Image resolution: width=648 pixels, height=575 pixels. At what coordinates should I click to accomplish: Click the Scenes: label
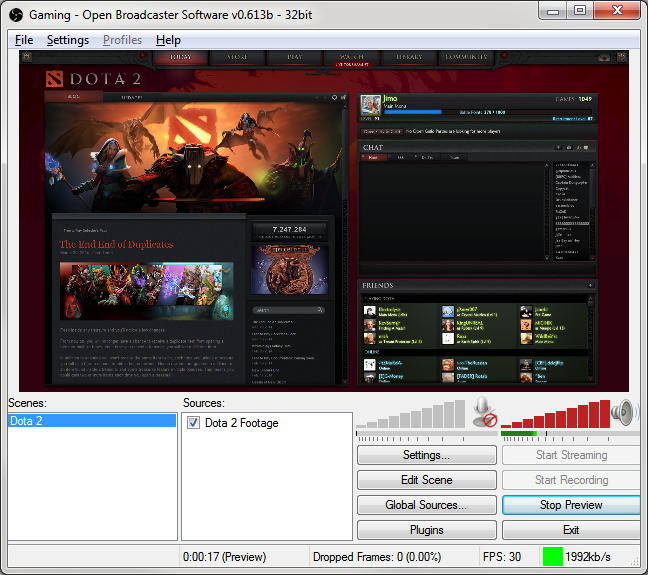pyautogui.click(x=27, y=403)
